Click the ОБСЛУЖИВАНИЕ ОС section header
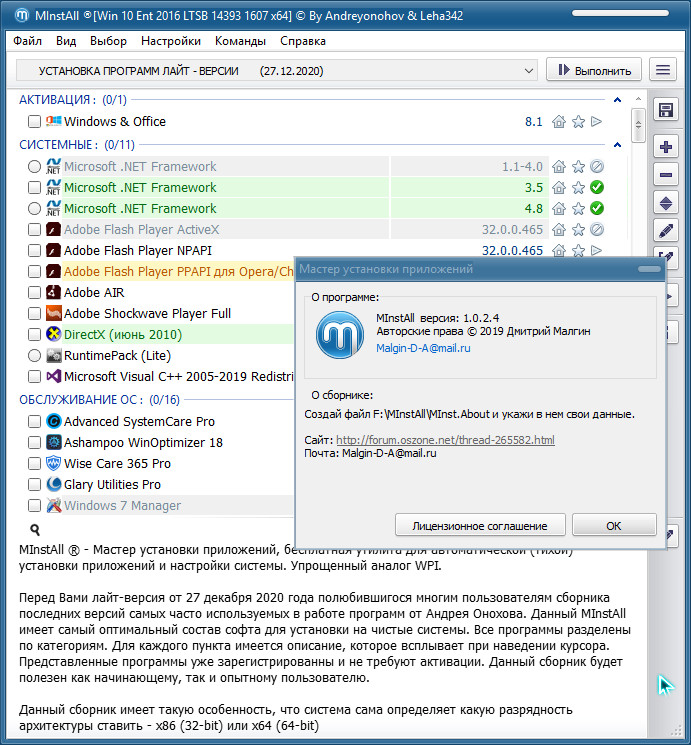Screen dimensions: 691x745 99,400
